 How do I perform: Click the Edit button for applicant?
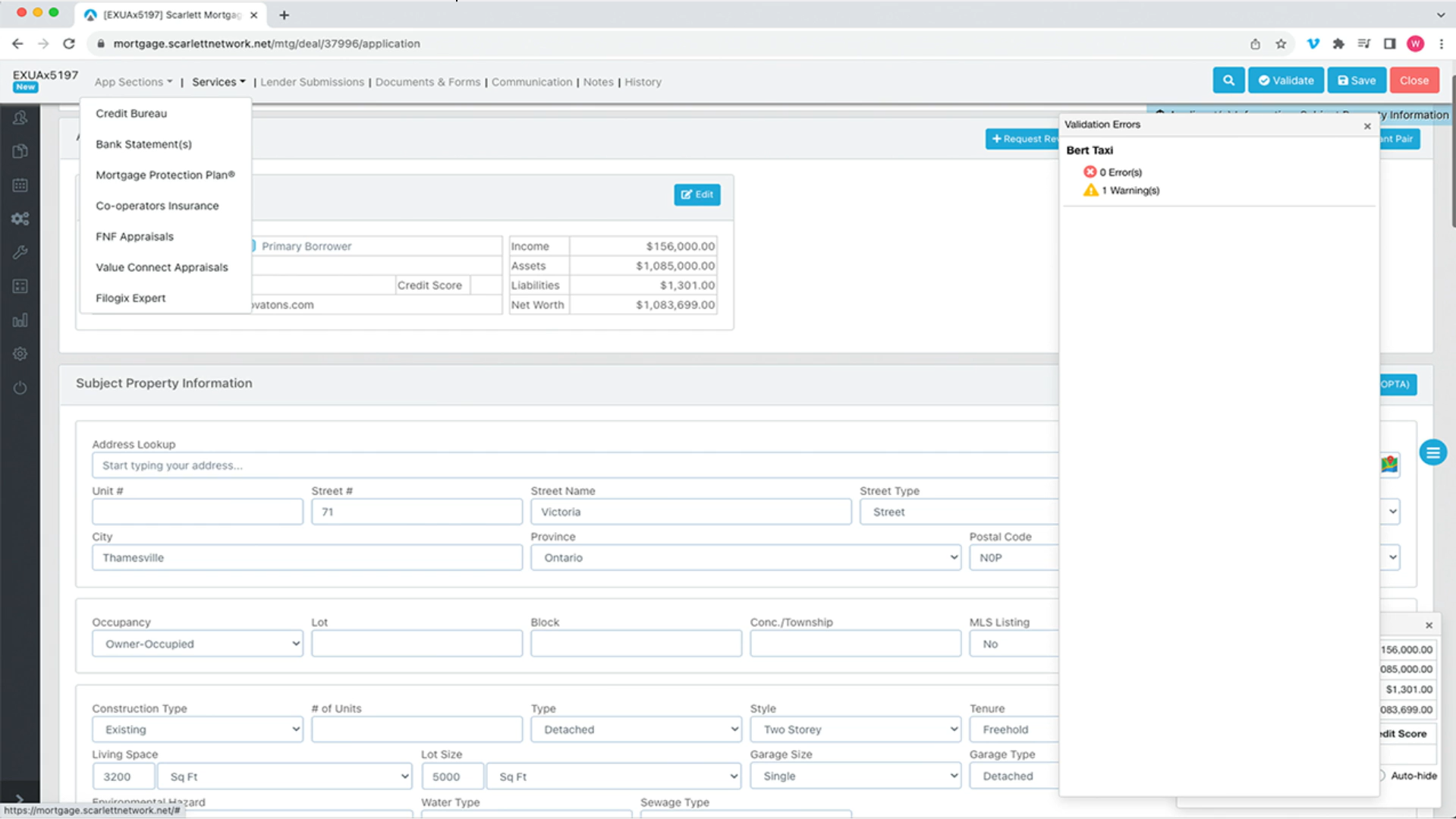click(697, 195)
